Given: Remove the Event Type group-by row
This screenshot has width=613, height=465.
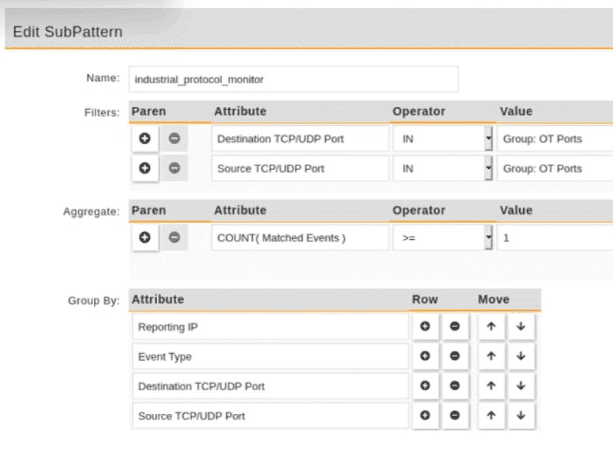Looking at the screenshot, I should click(454, 356).
